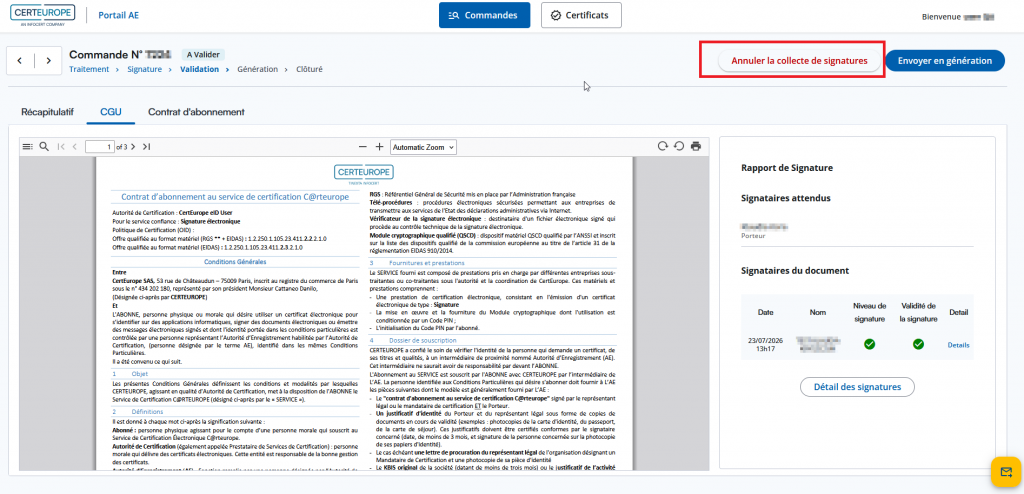Image resolution: width=1024 pixels, height=494 pixels.
Task: Click the date 23/07/2026 13h17 cell
Action: pos(765,344)
